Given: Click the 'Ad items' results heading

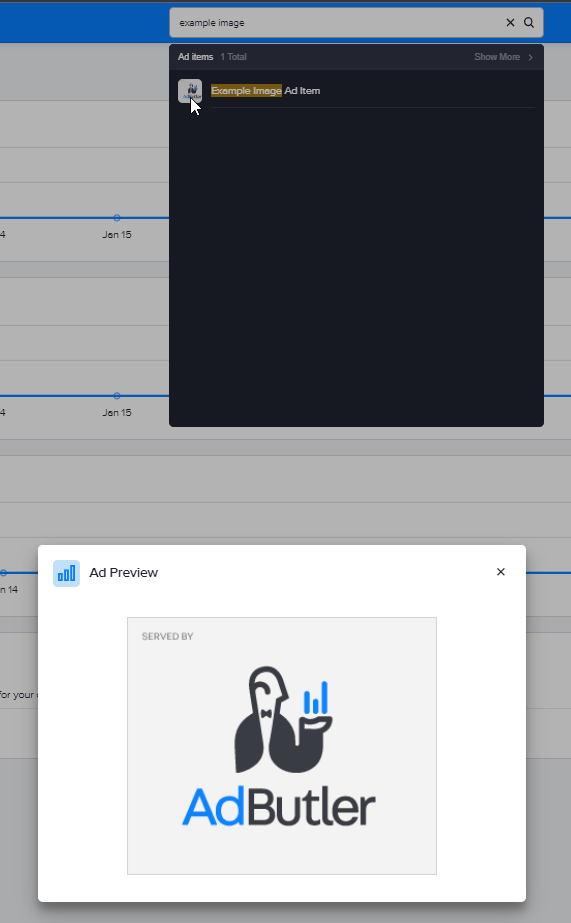Looking at the screenshot, I should tap(195, 57).
